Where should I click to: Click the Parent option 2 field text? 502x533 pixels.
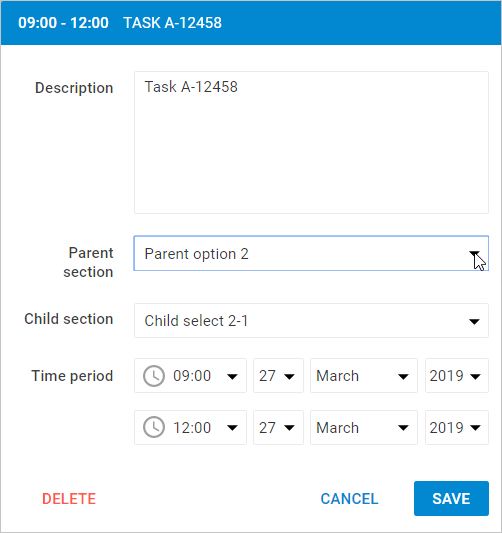pyautogui.click(x=196, y=254)
